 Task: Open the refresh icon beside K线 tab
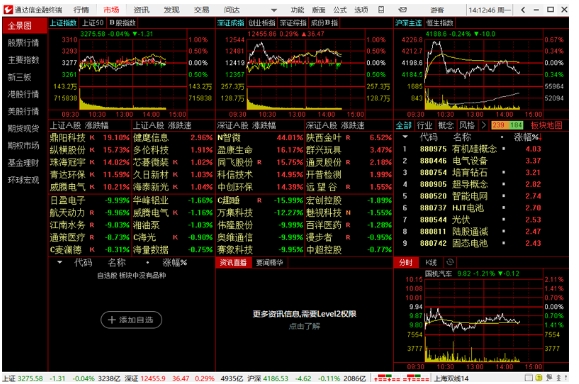(450, 262)
